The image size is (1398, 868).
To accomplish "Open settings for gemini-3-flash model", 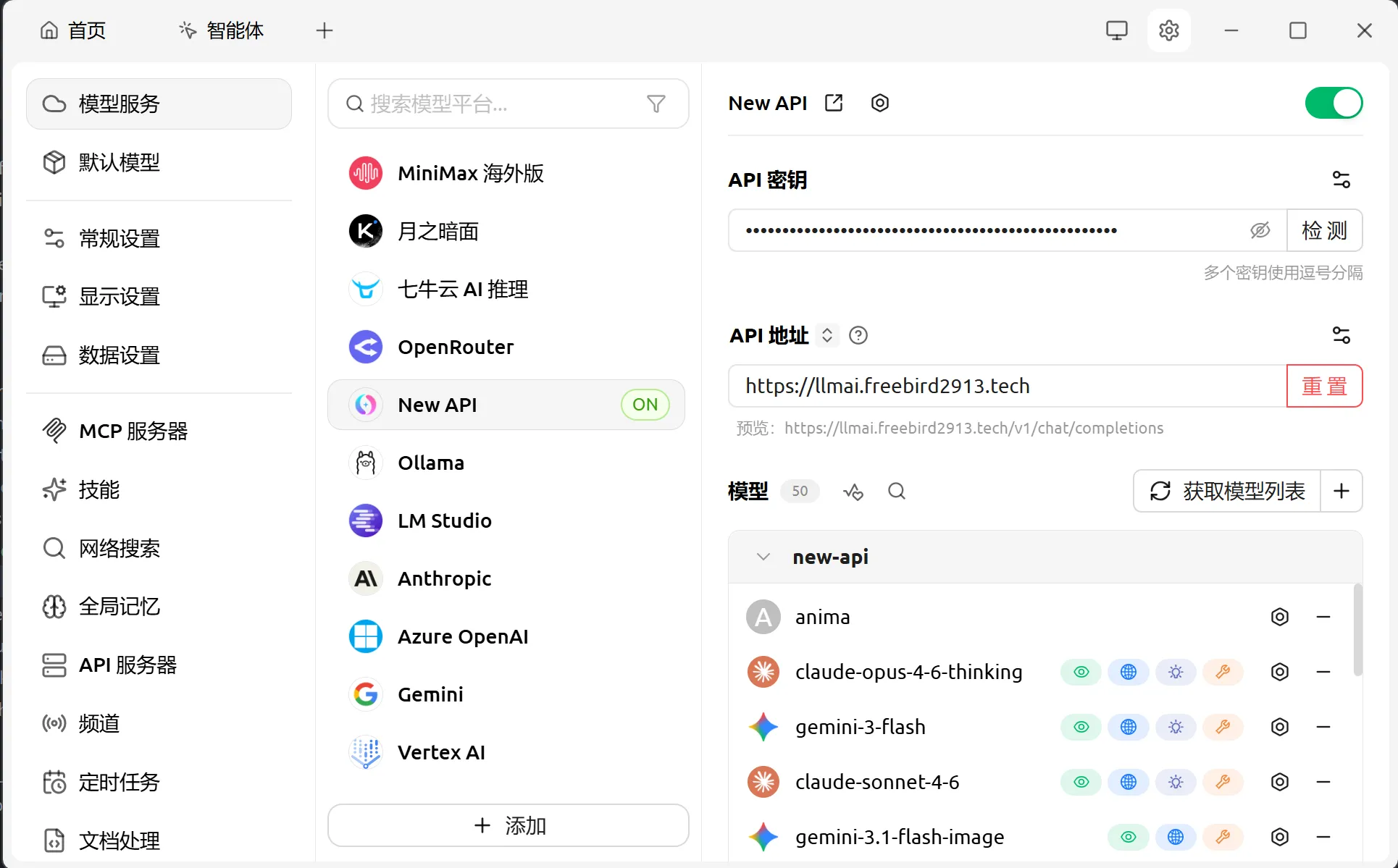I will [x=1280, y=727].
